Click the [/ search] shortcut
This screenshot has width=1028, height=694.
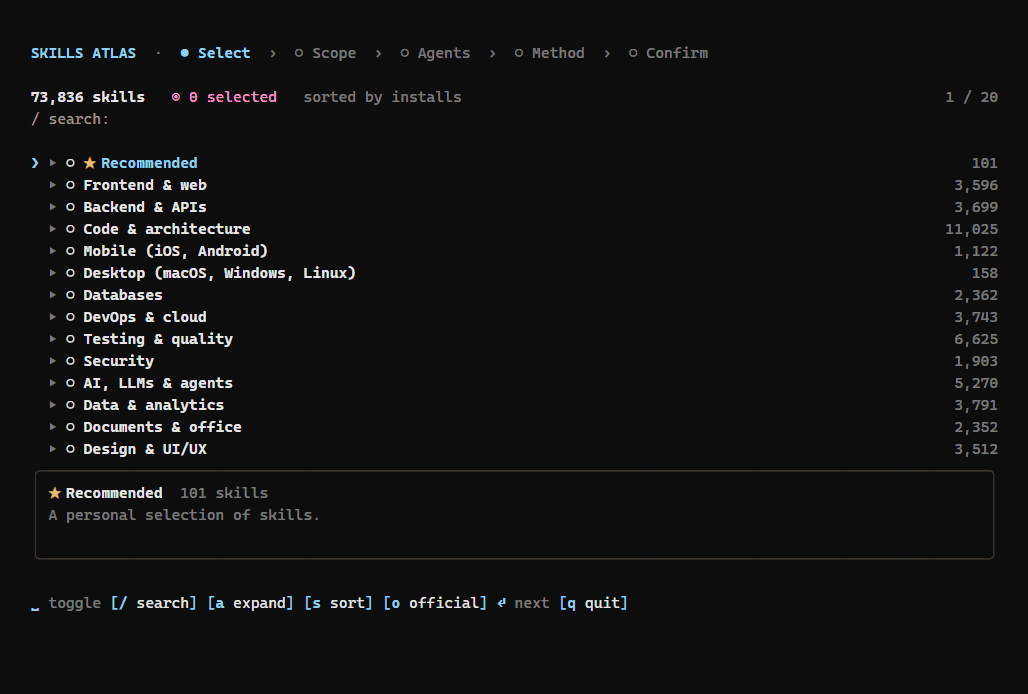[x=153, y=603]
